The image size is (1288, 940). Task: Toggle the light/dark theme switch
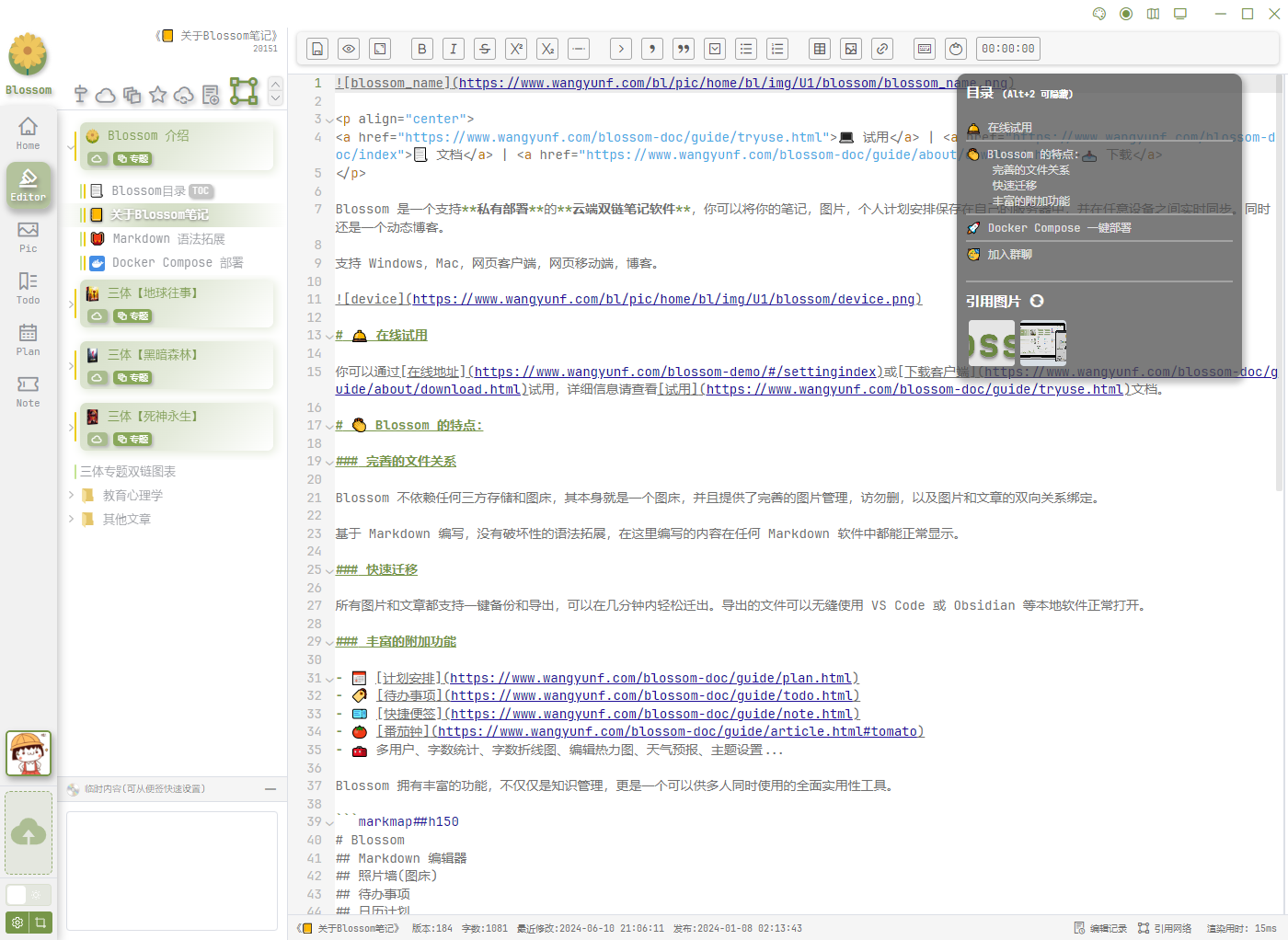pos(29,894)
